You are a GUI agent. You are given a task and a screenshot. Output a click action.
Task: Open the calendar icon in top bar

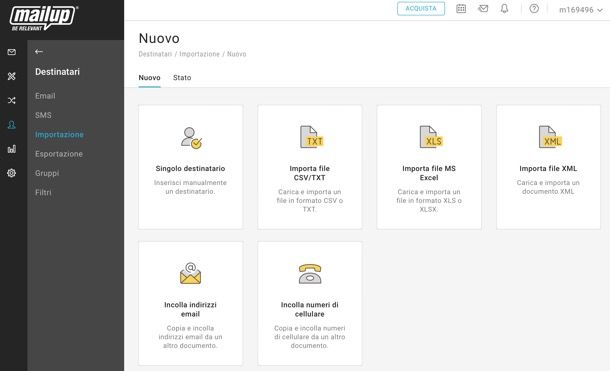point(461,9)
